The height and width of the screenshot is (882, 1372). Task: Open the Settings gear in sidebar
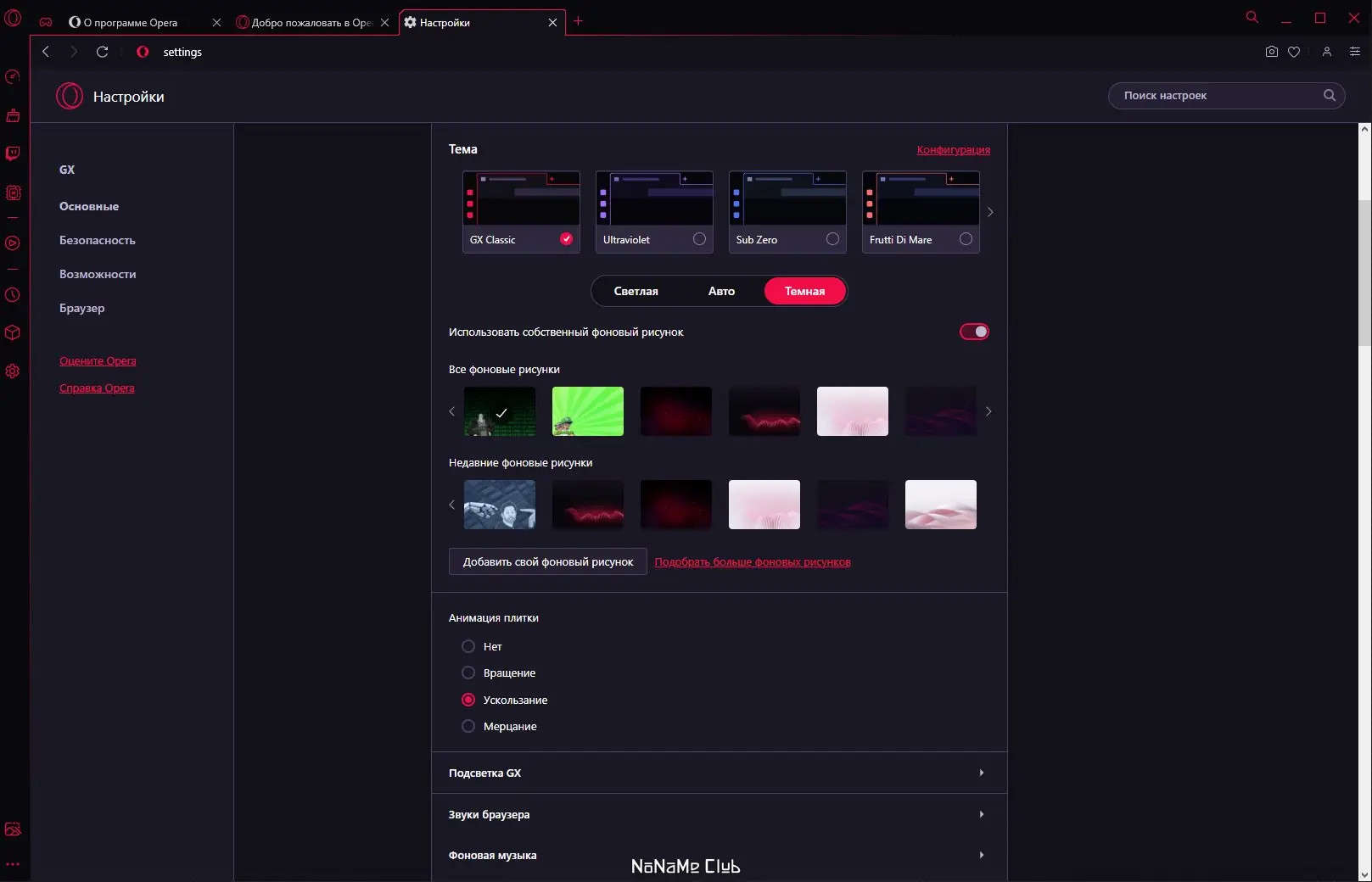(x=13, y=371)
